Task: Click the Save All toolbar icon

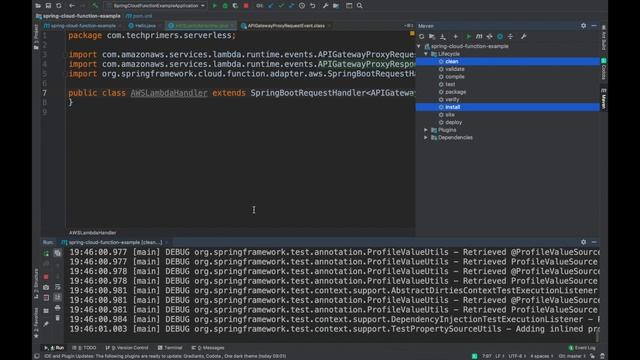Action: 48,6
